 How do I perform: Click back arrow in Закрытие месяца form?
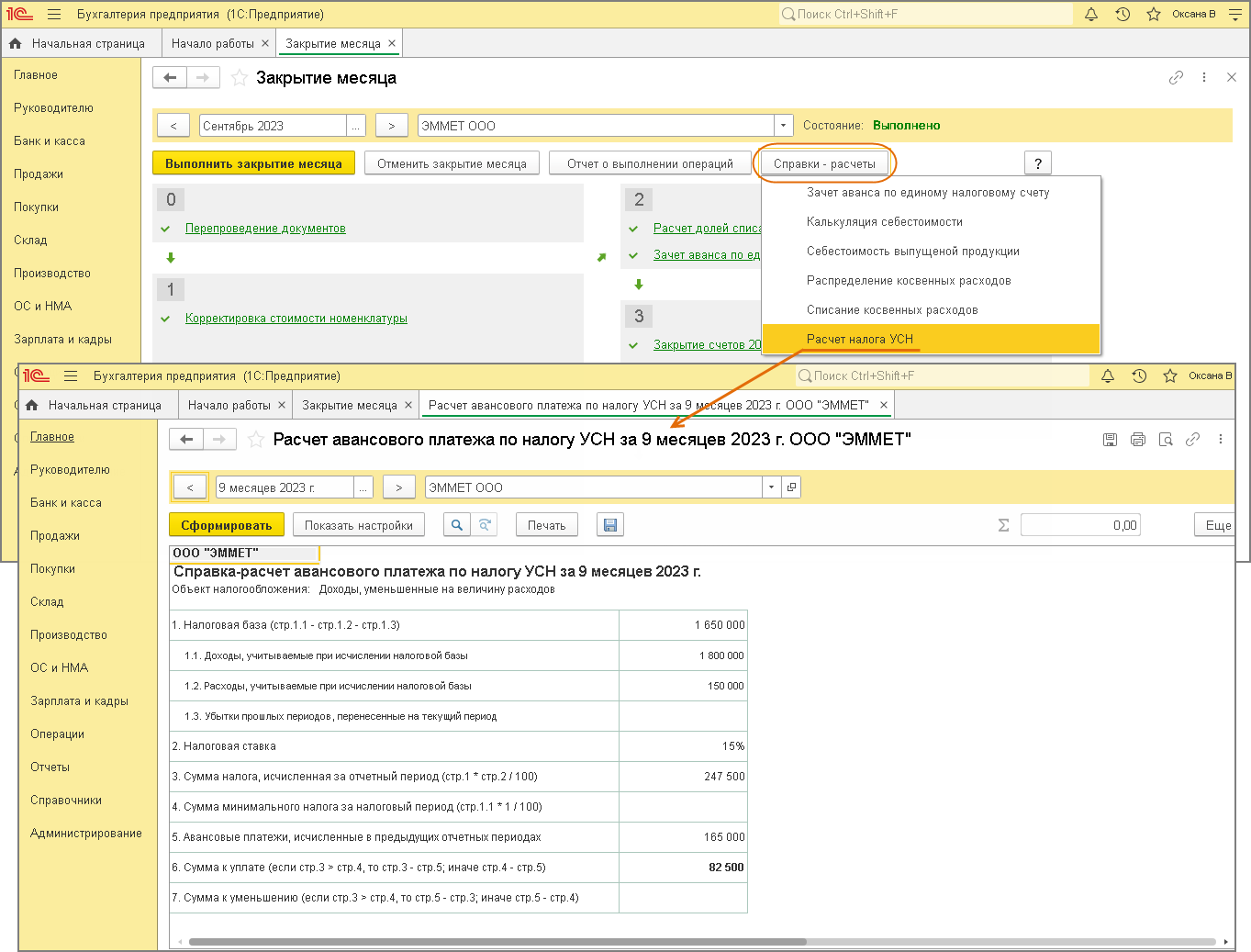pos(170,78)
